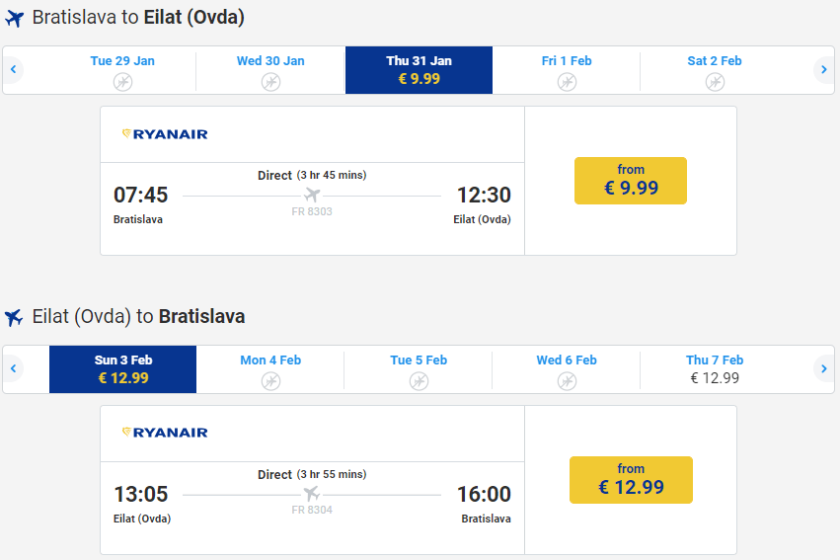Screen dimensions: 840x560
Task: Choose the Fri 1 Feb outbound date
Action: point(566,70)
